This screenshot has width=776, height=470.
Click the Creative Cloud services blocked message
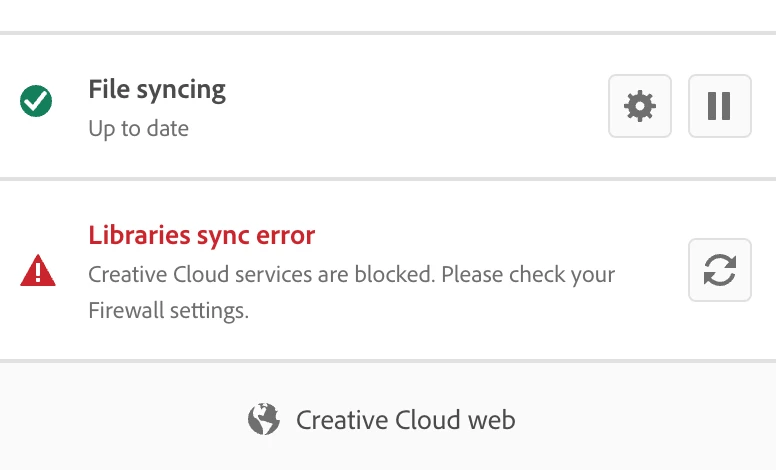coord(351,274)
